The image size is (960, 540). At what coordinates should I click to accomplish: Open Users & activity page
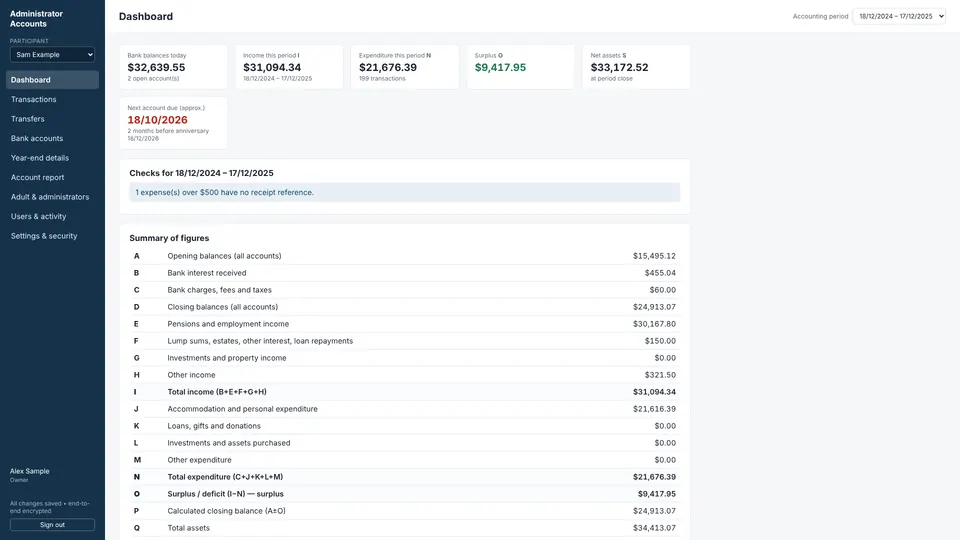(52, 217)
